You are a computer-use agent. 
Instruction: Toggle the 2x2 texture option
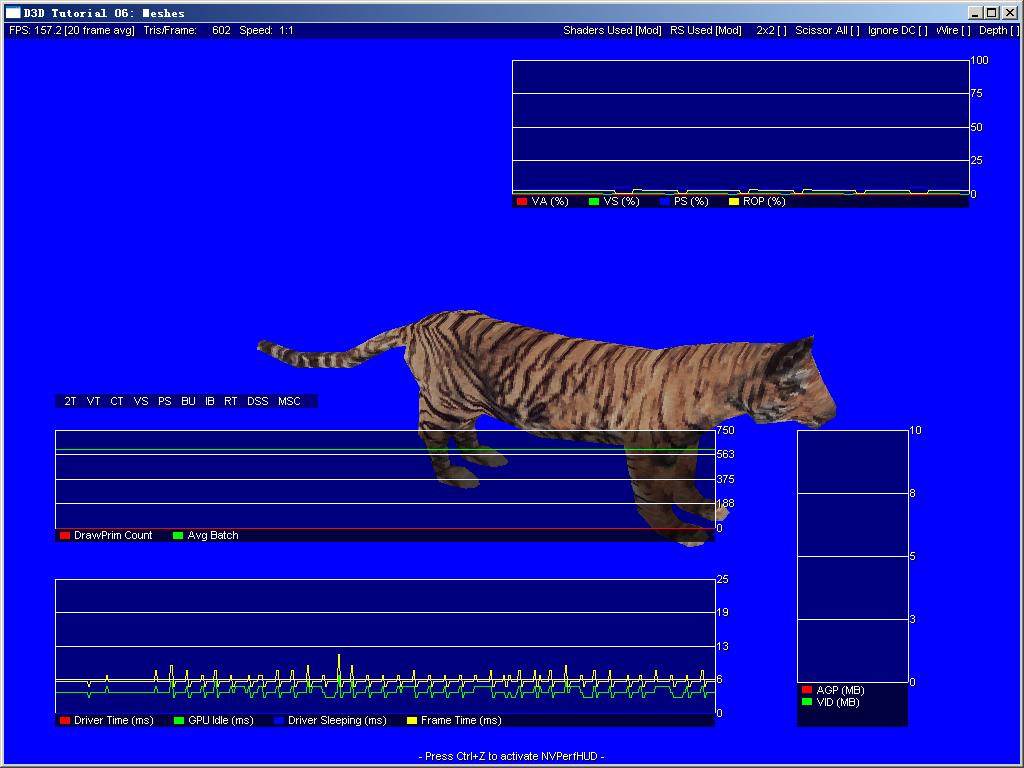coord(771,30)
